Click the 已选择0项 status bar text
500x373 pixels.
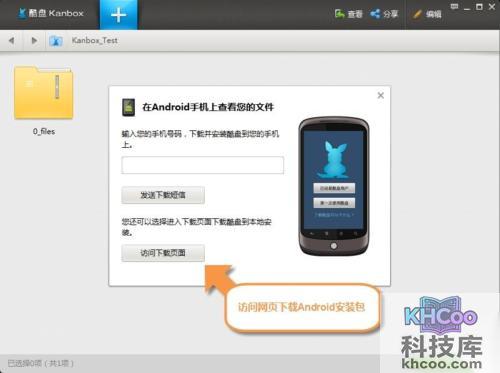tap(40, 363)
